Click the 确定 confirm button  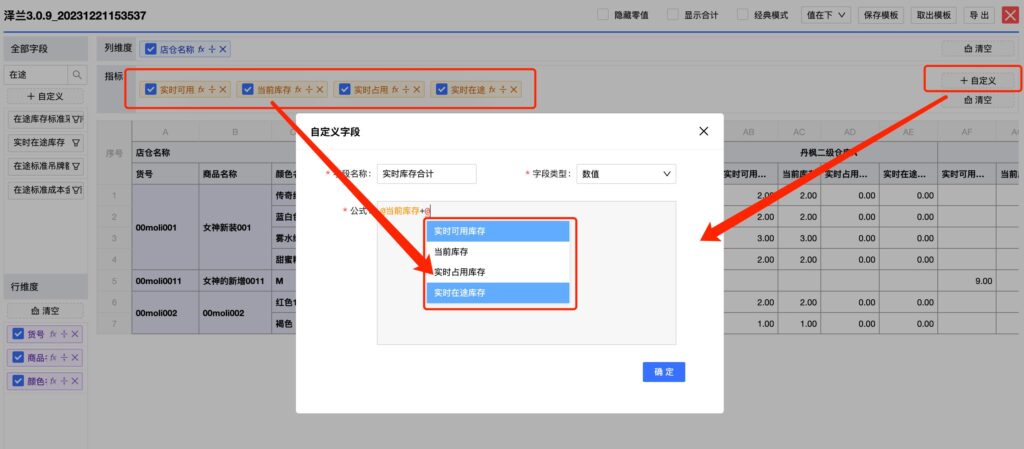664,372
